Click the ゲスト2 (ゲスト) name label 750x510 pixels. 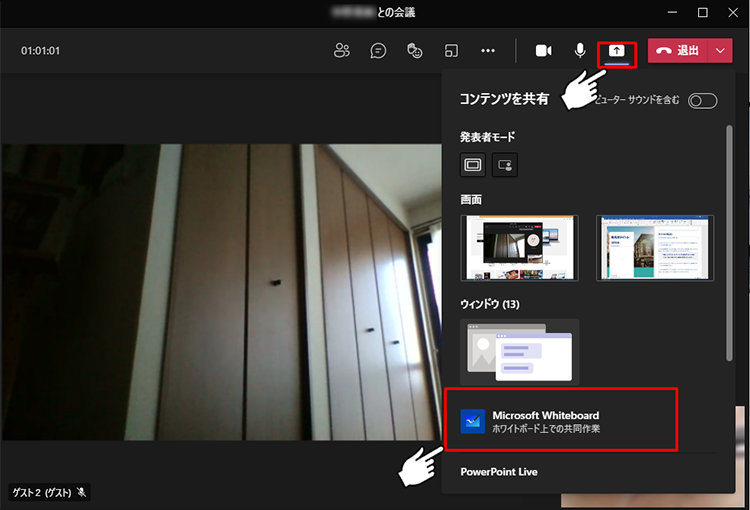click(42, 492)
